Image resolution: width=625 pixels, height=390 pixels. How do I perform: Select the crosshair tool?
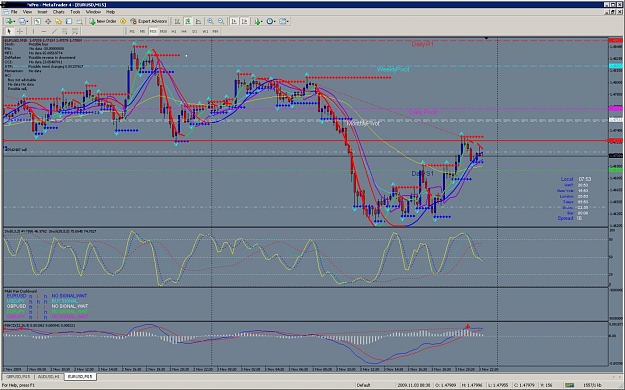(20, 31)
